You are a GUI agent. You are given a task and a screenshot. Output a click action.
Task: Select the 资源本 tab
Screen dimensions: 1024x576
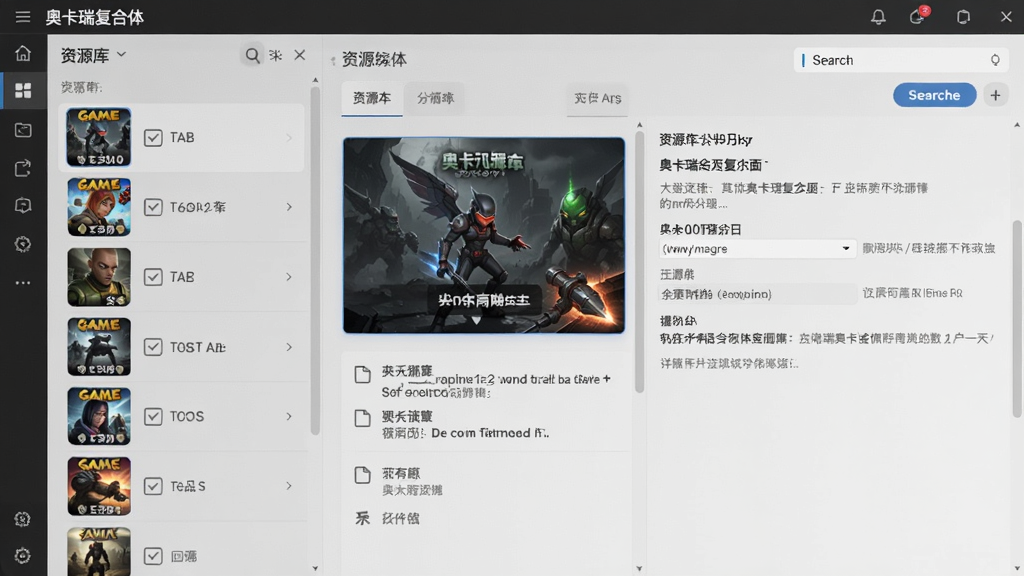point(372,98)
